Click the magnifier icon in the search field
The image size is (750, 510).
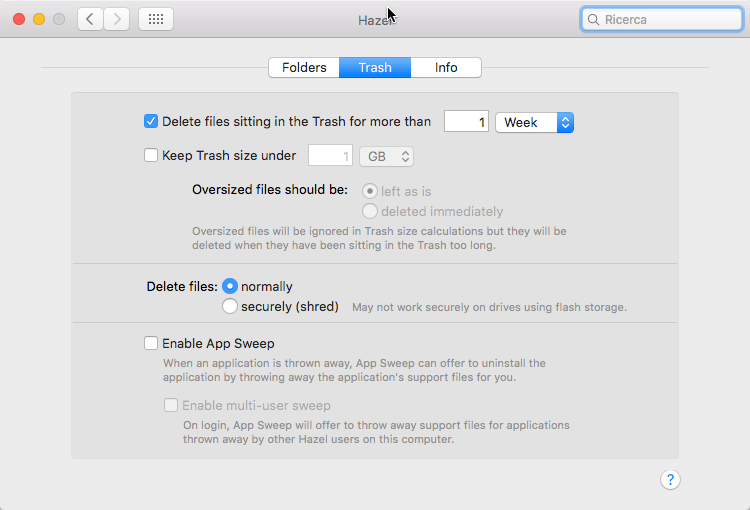click(x=593, y=20)
